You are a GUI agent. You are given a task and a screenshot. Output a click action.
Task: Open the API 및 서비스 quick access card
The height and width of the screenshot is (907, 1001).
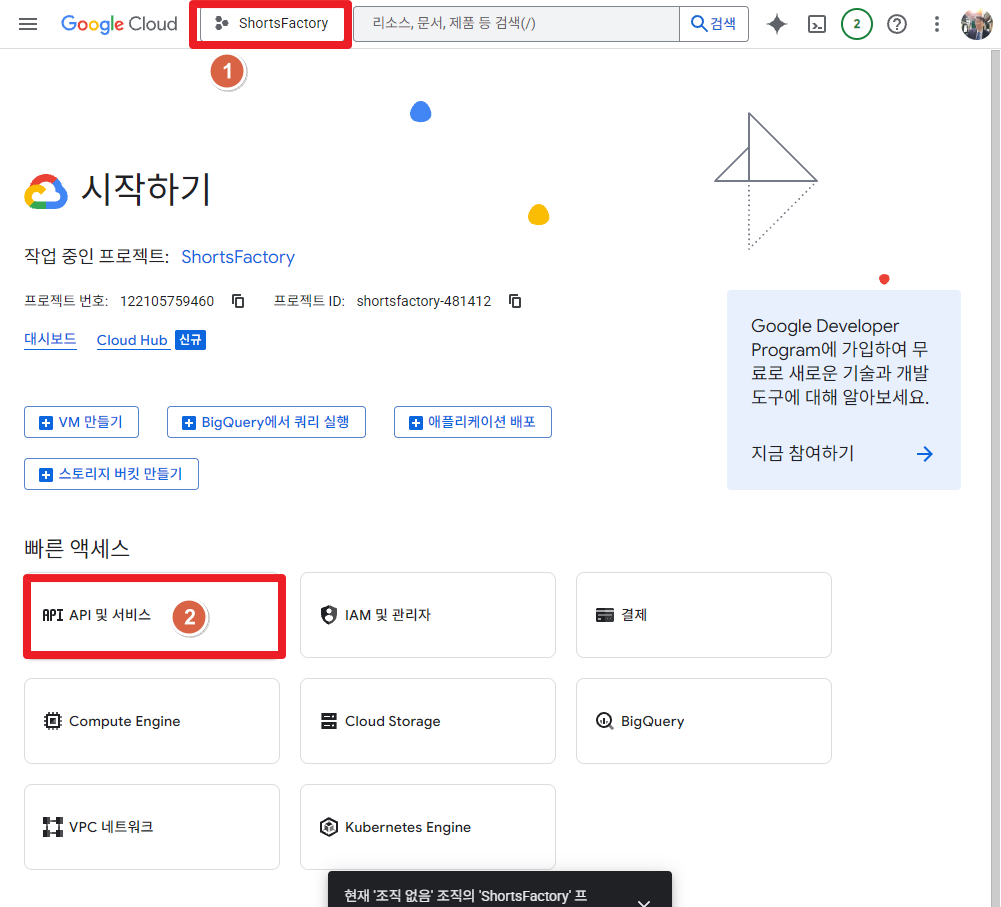153,615
